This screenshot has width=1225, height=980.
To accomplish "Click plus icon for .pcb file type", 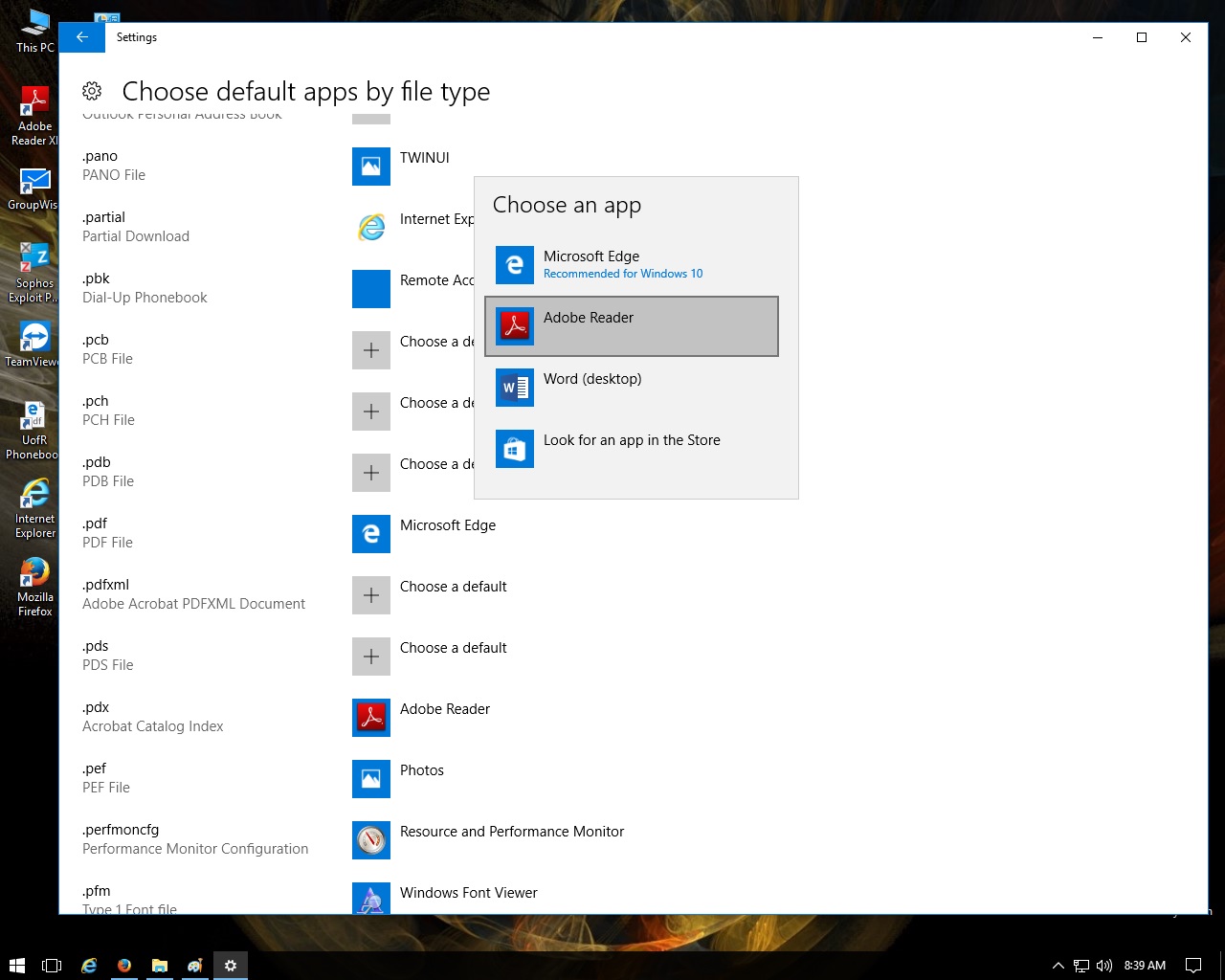I will [x=371, y=350].
